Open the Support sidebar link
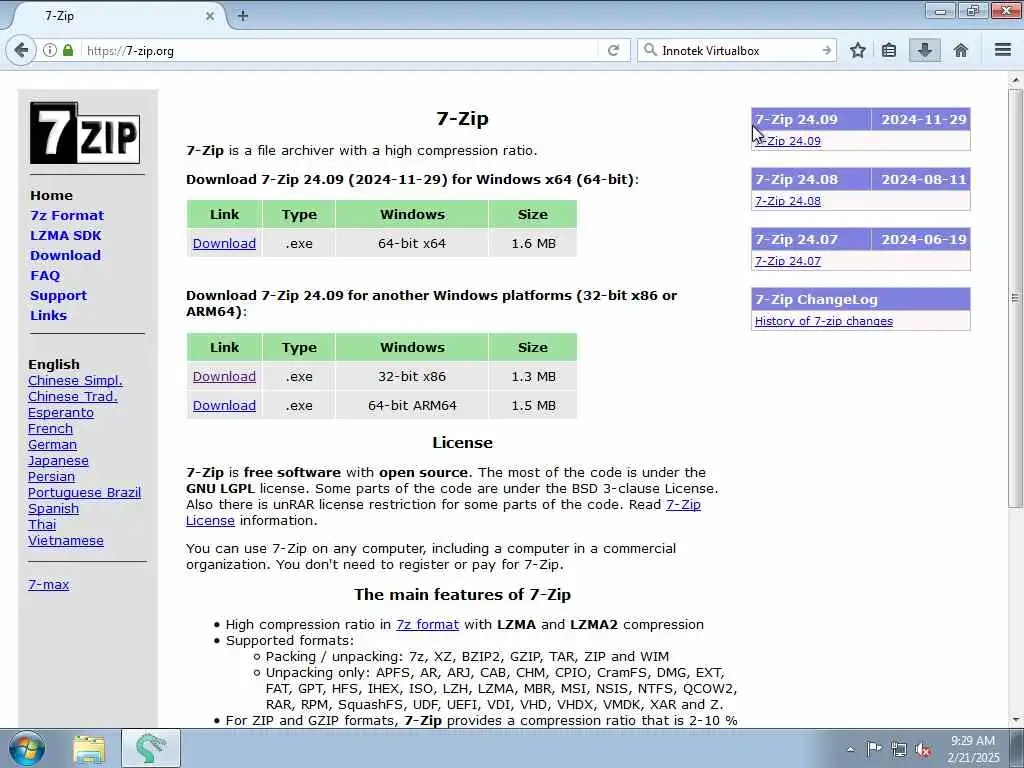 pyautogui.click(x=58, y=295)
